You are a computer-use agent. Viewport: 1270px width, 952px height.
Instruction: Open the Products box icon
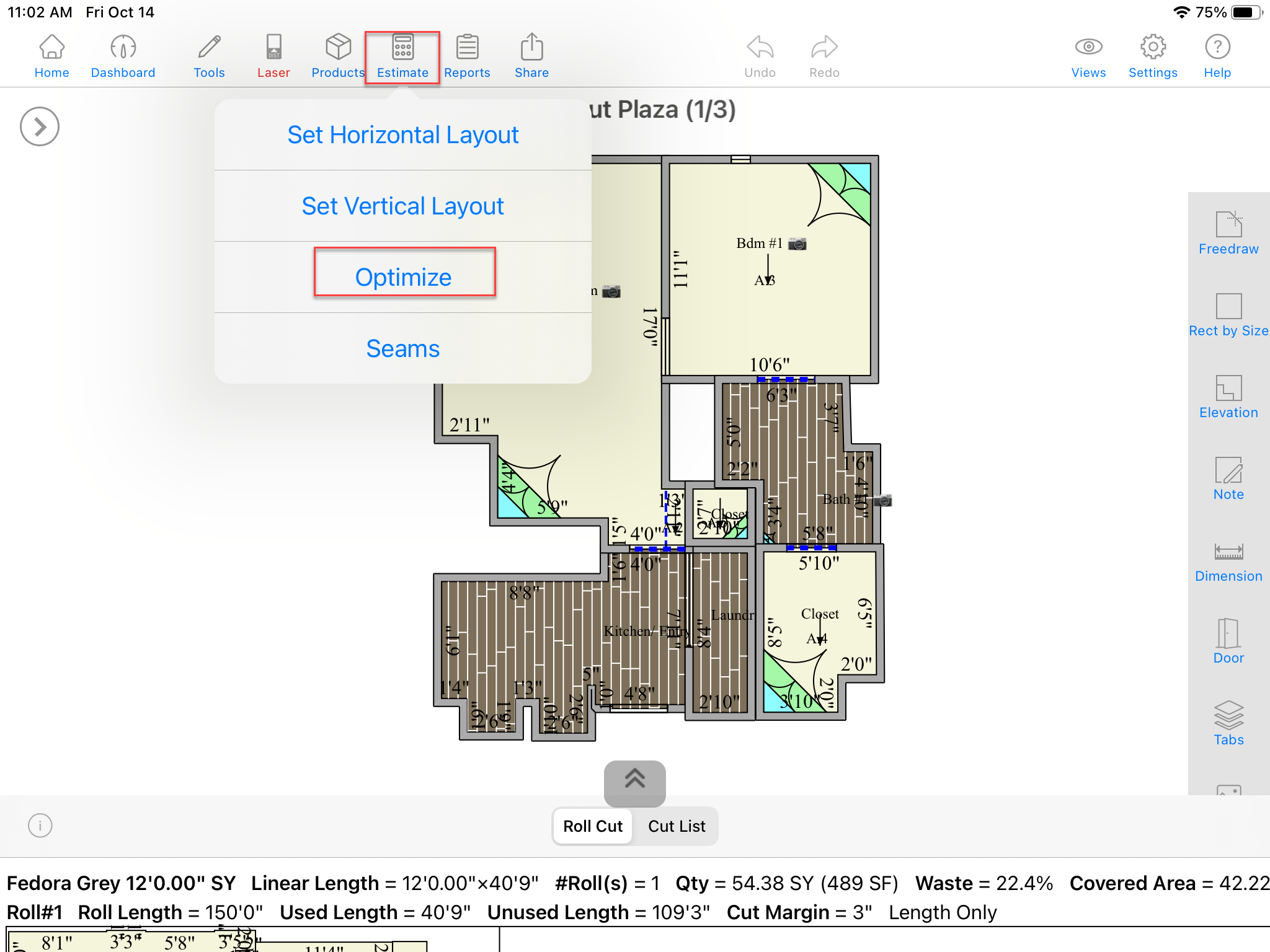point(338,56)
